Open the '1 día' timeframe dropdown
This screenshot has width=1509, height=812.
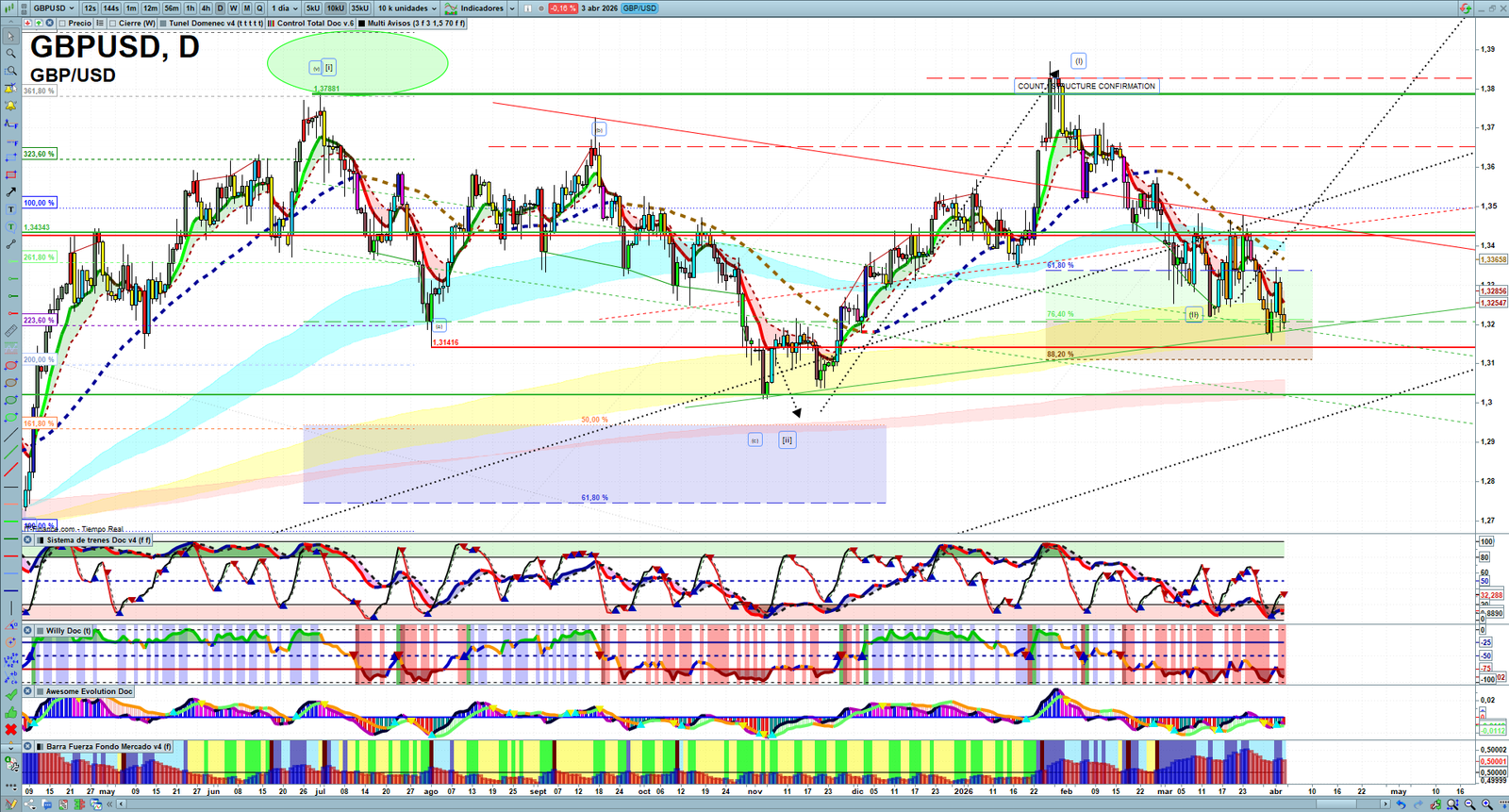coord(285,8)
